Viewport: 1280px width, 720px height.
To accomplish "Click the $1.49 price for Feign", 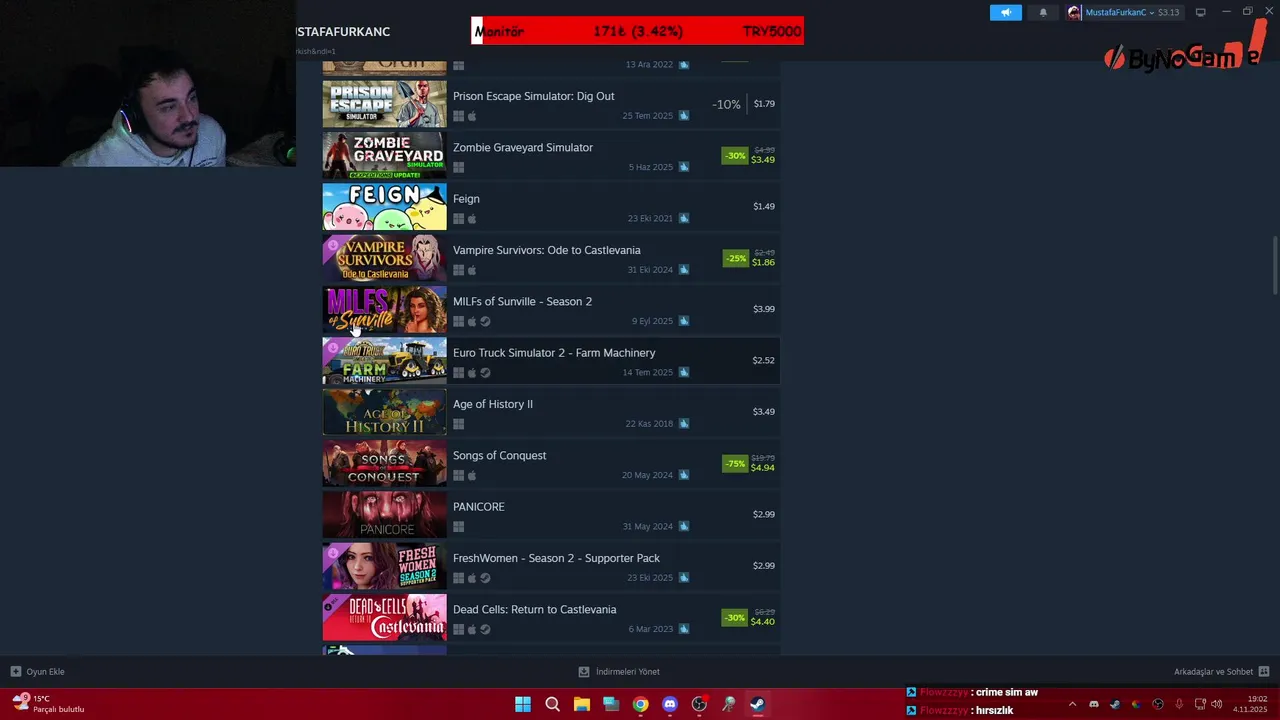I will point(764,206).
